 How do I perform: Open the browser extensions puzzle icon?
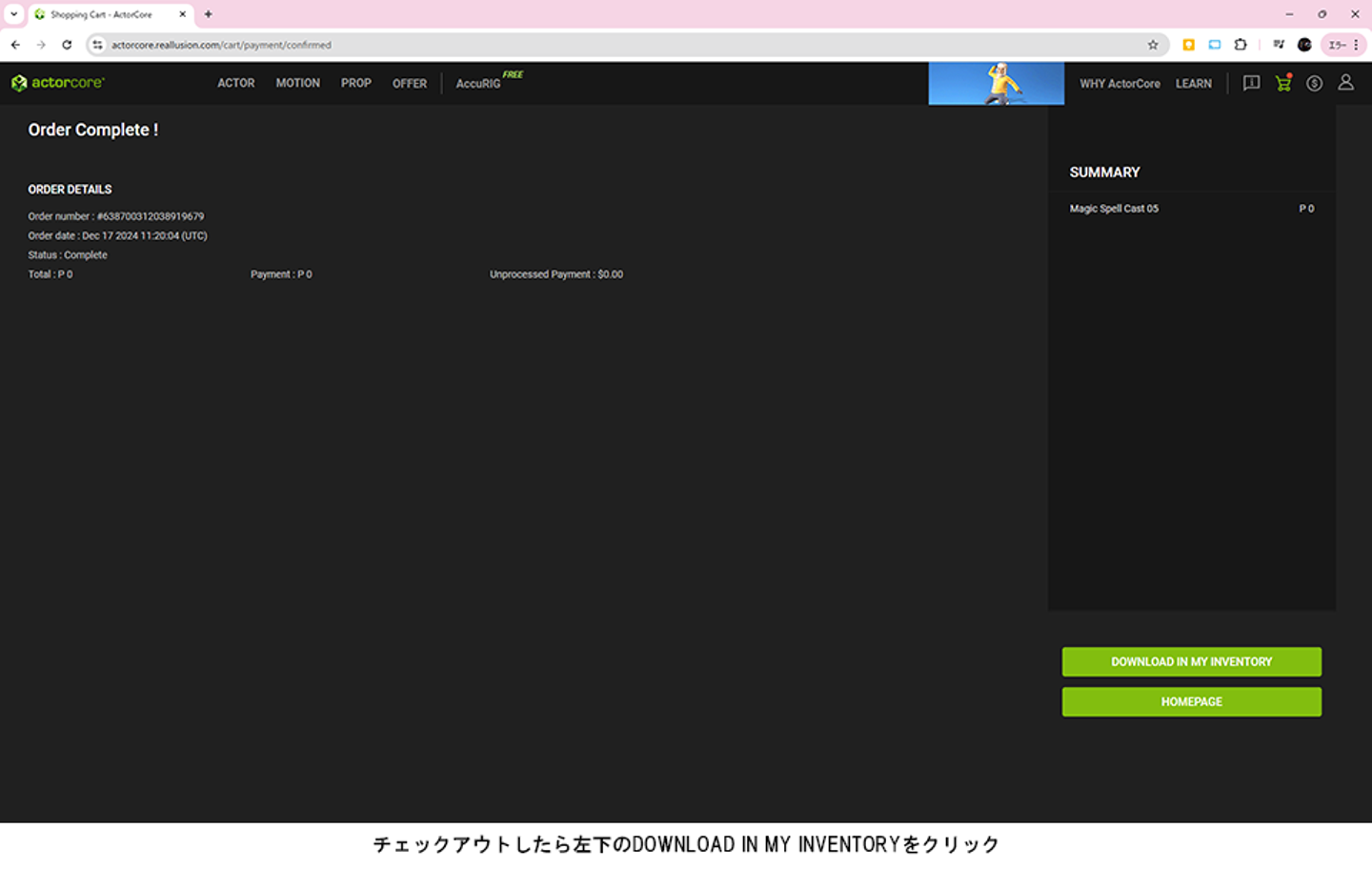coord(1241,45)
